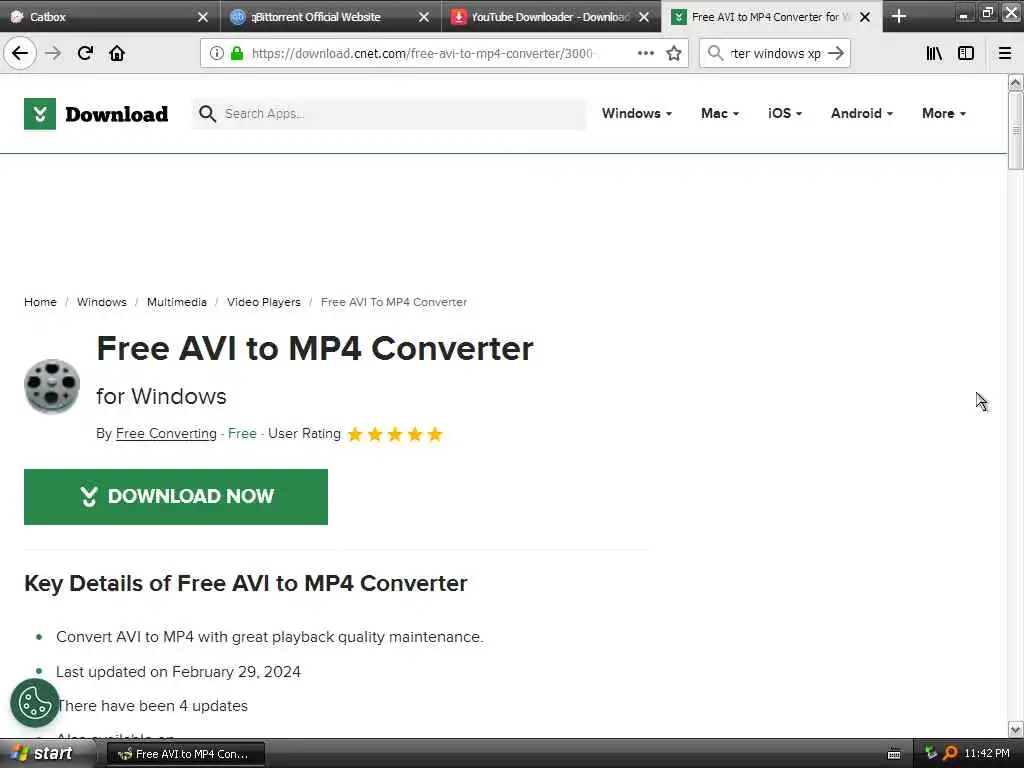
Task: Open the Video Players breadcrumb link
Action: coord(264,302)
